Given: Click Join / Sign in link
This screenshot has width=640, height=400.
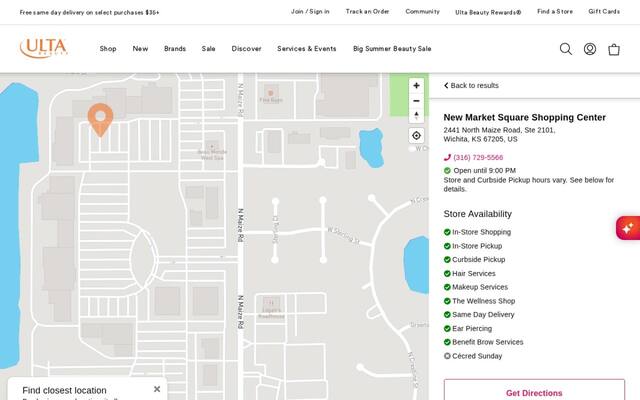Looking at the screenshot, I should [x=310, y=12].
